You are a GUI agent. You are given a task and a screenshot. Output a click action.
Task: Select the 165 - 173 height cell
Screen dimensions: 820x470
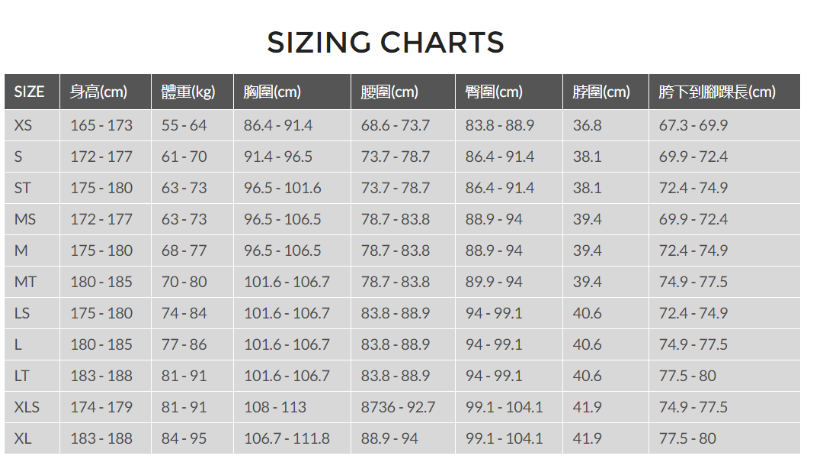(x=101, y=125)
